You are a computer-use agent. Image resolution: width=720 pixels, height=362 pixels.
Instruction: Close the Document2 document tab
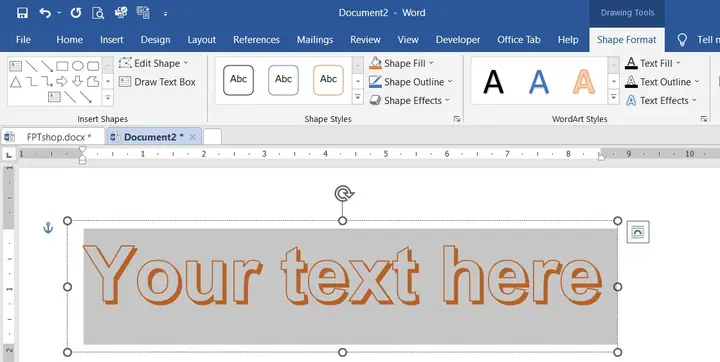192,137
